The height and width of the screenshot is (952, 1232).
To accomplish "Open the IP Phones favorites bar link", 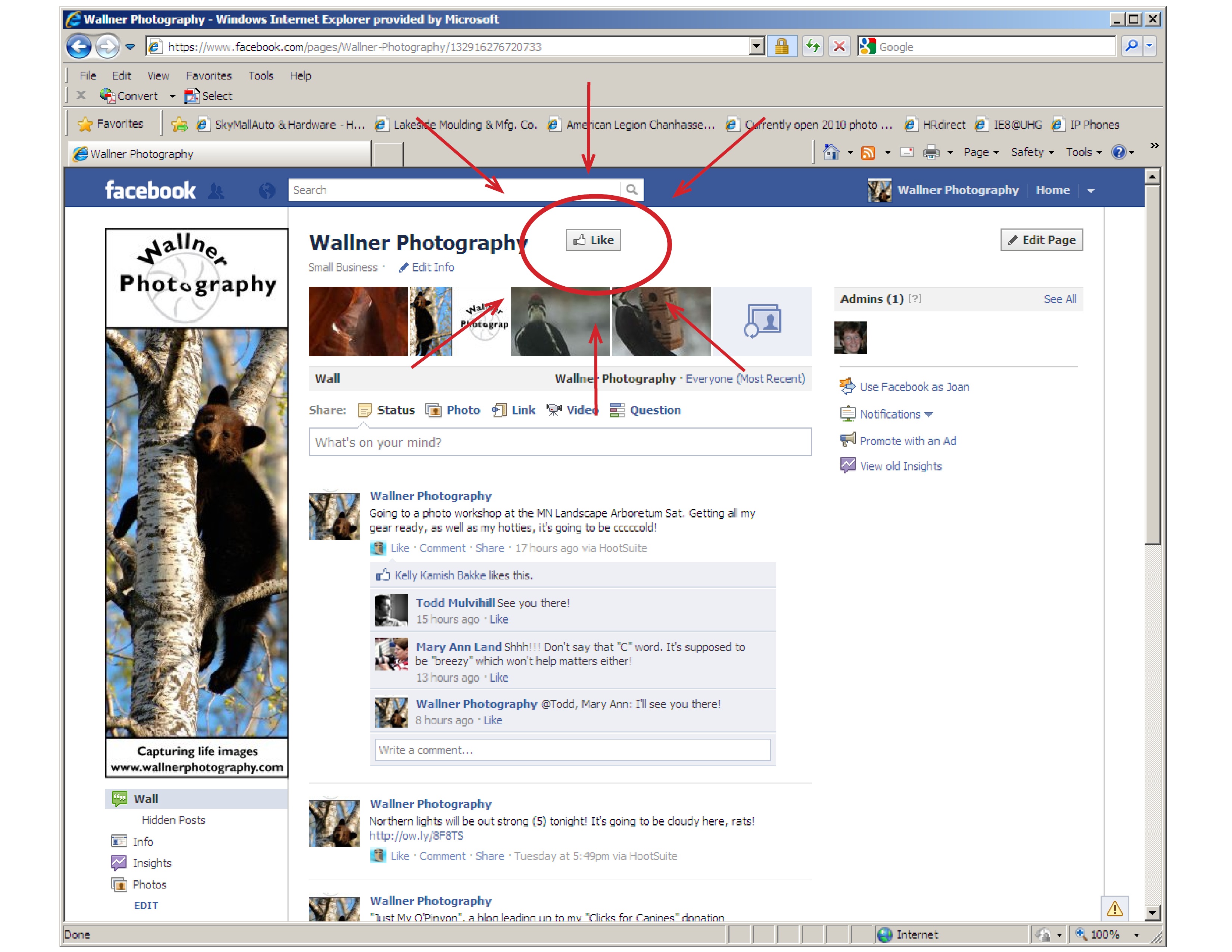I will 1085,124.
